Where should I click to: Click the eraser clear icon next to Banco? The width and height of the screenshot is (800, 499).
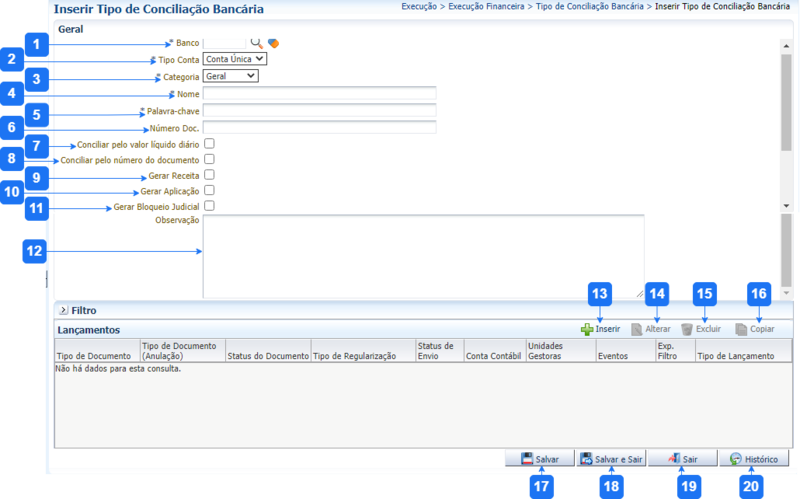point(273,43)
